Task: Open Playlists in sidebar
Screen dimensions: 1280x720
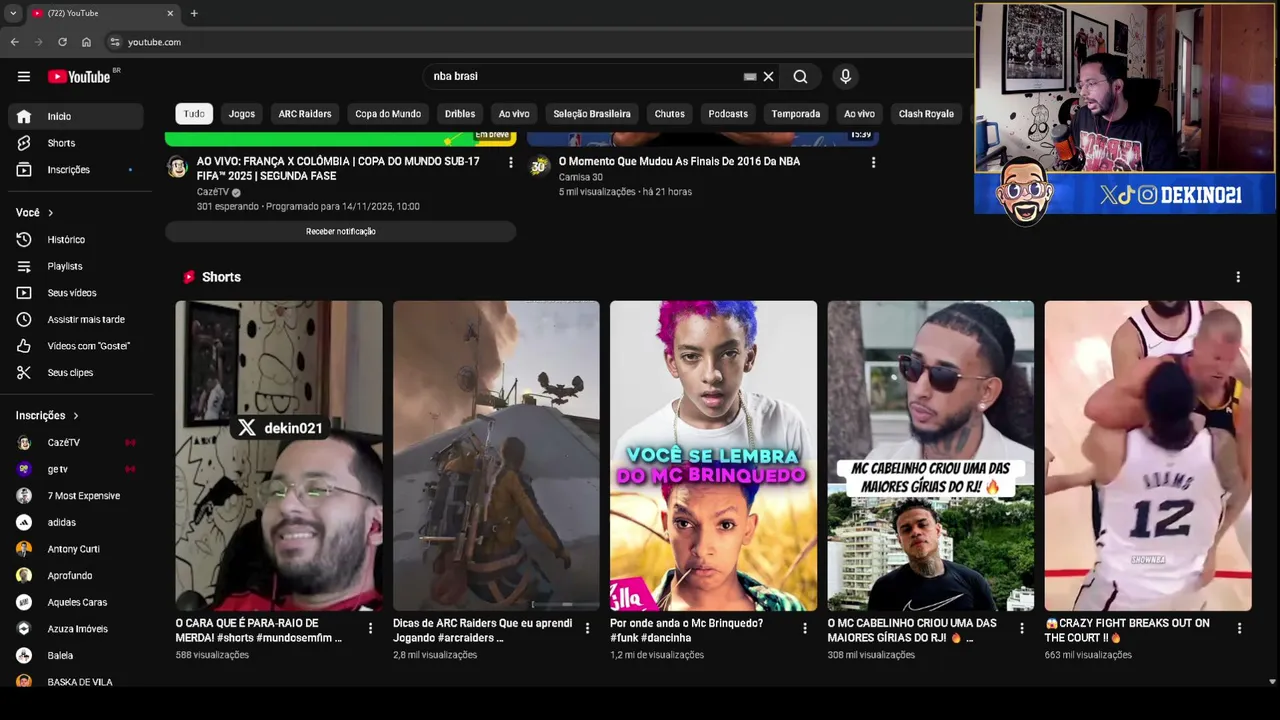Action: (x=75, y=266)
